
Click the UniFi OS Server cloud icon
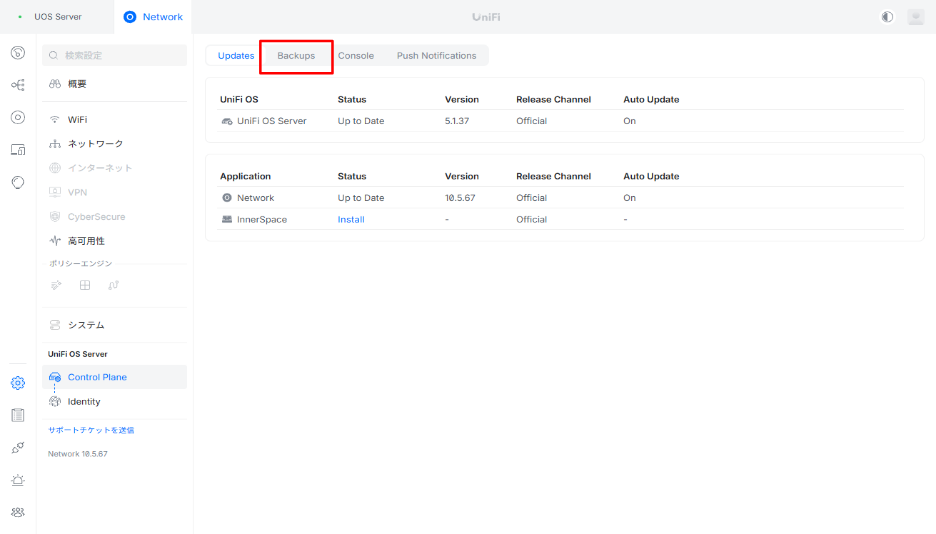click(x=227, y=121)
